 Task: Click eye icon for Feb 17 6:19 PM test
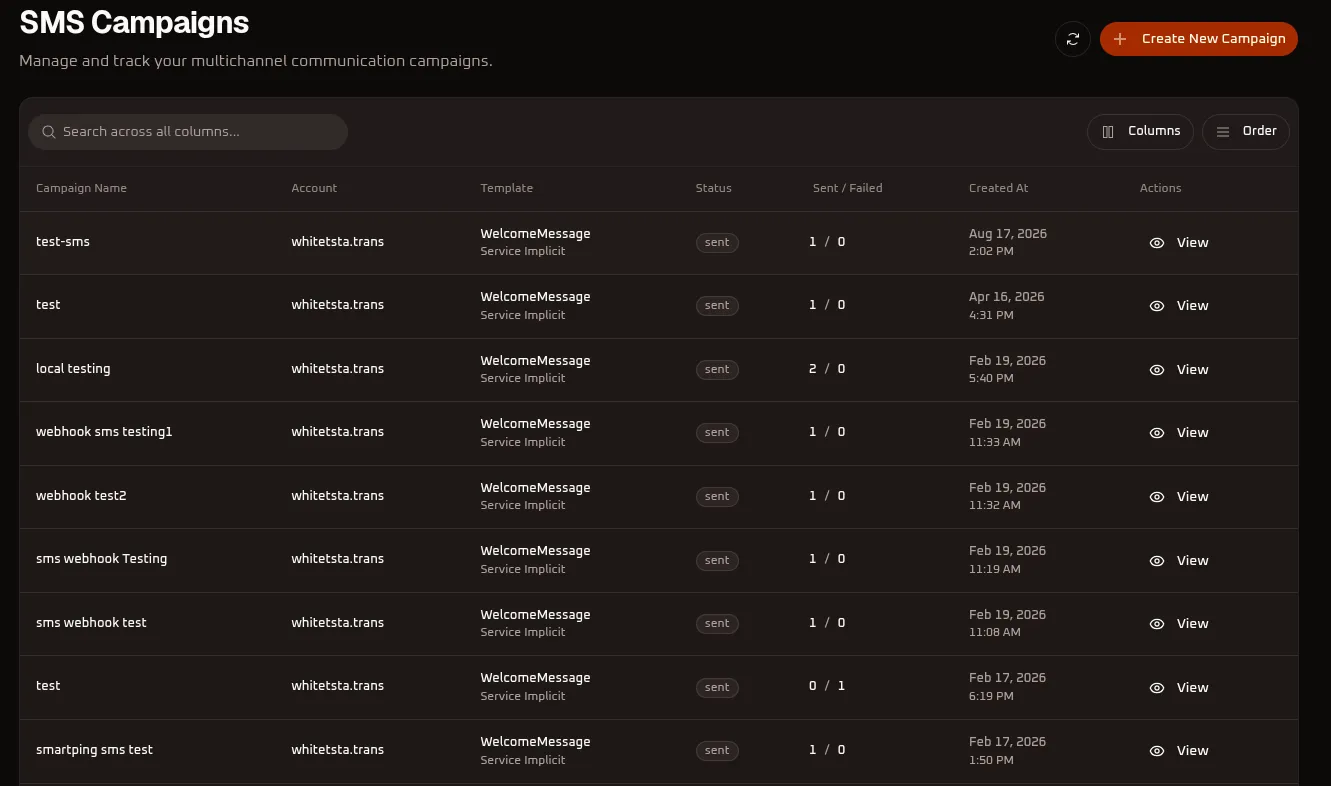(1157, 688)
